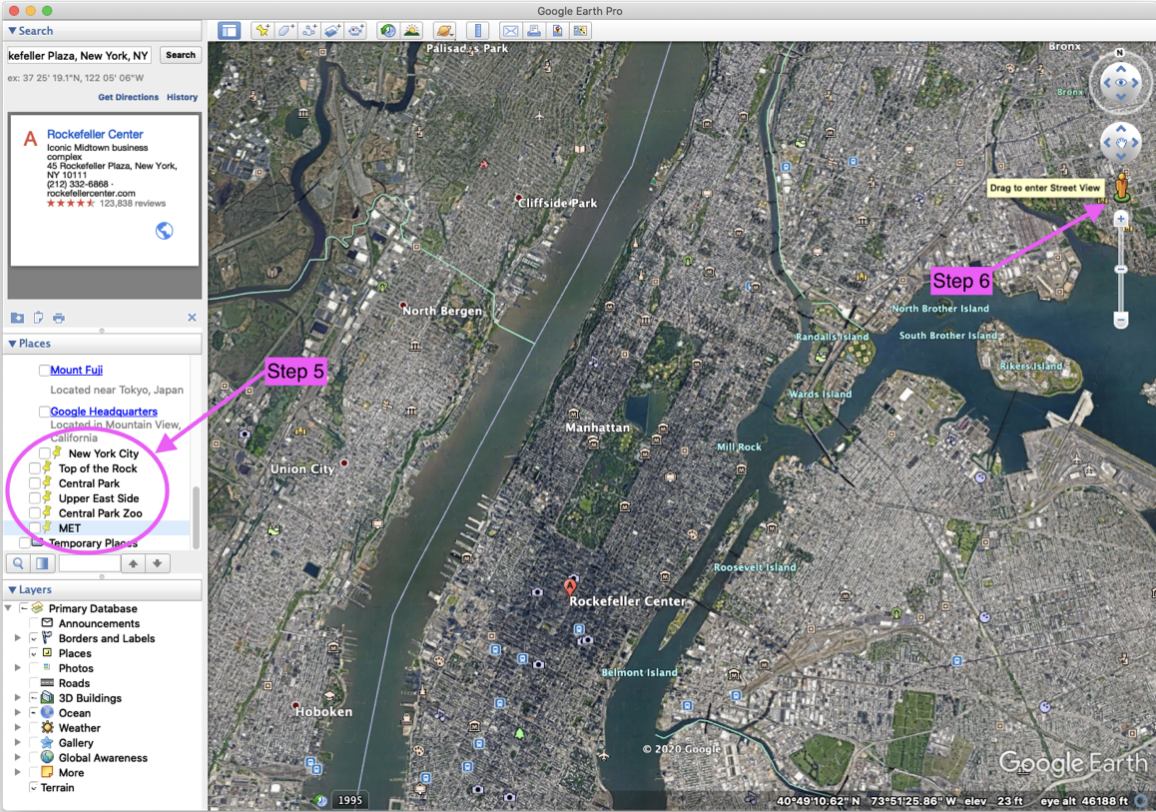
Task: Open the Historical Imagery clock tool
Action: click(x=388, y=30)
